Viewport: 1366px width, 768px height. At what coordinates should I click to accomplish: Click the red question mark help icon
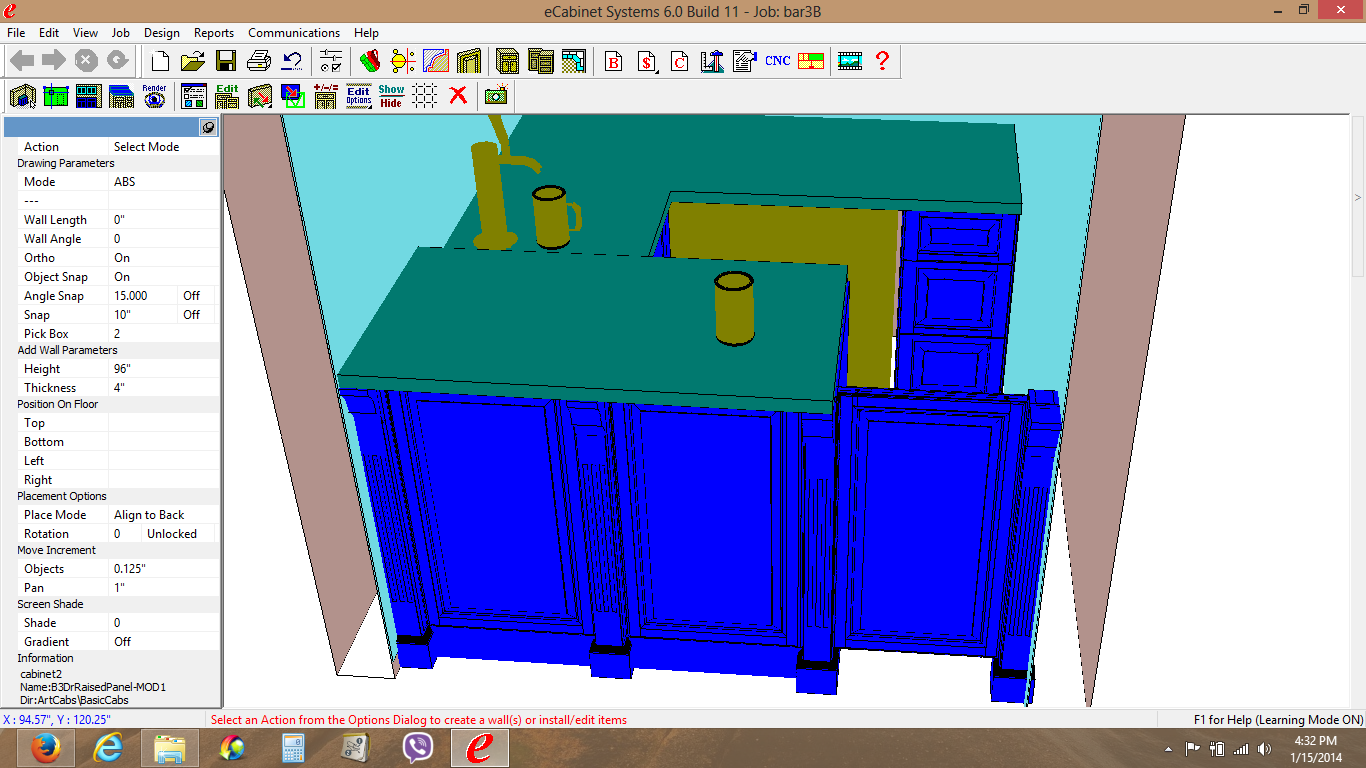point(882,61)
